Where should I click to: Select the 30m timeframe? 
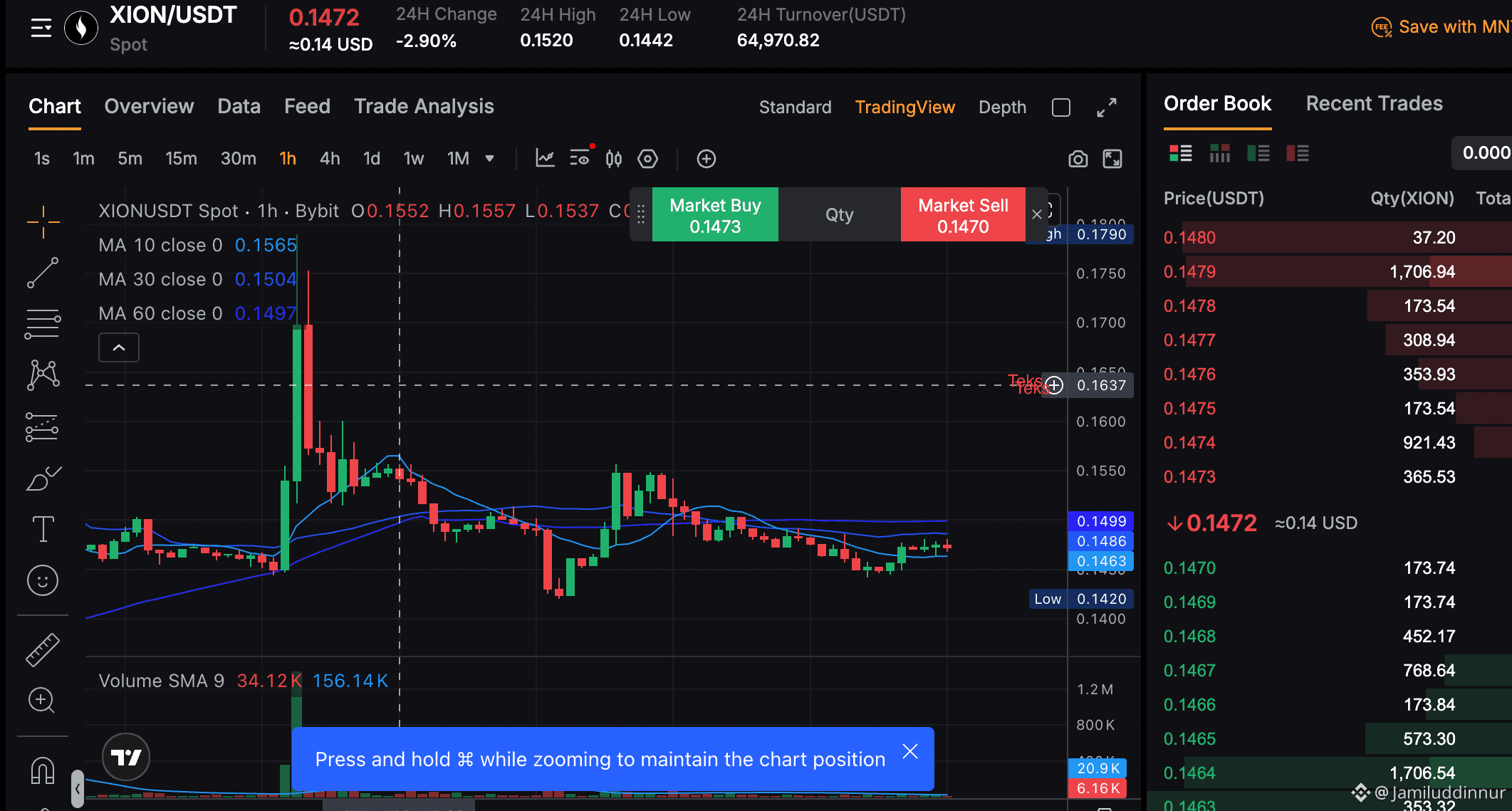tap(238, 158)
